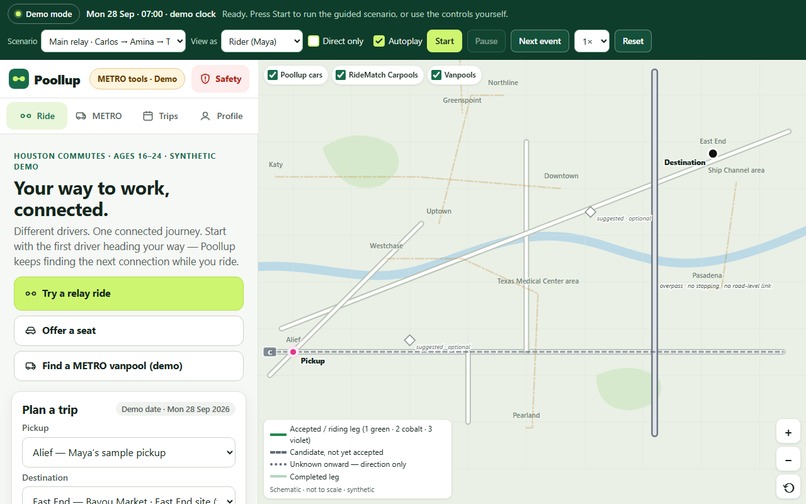Disable the Autoplay checkbox
806x504 pixels.
click(379, 41)
